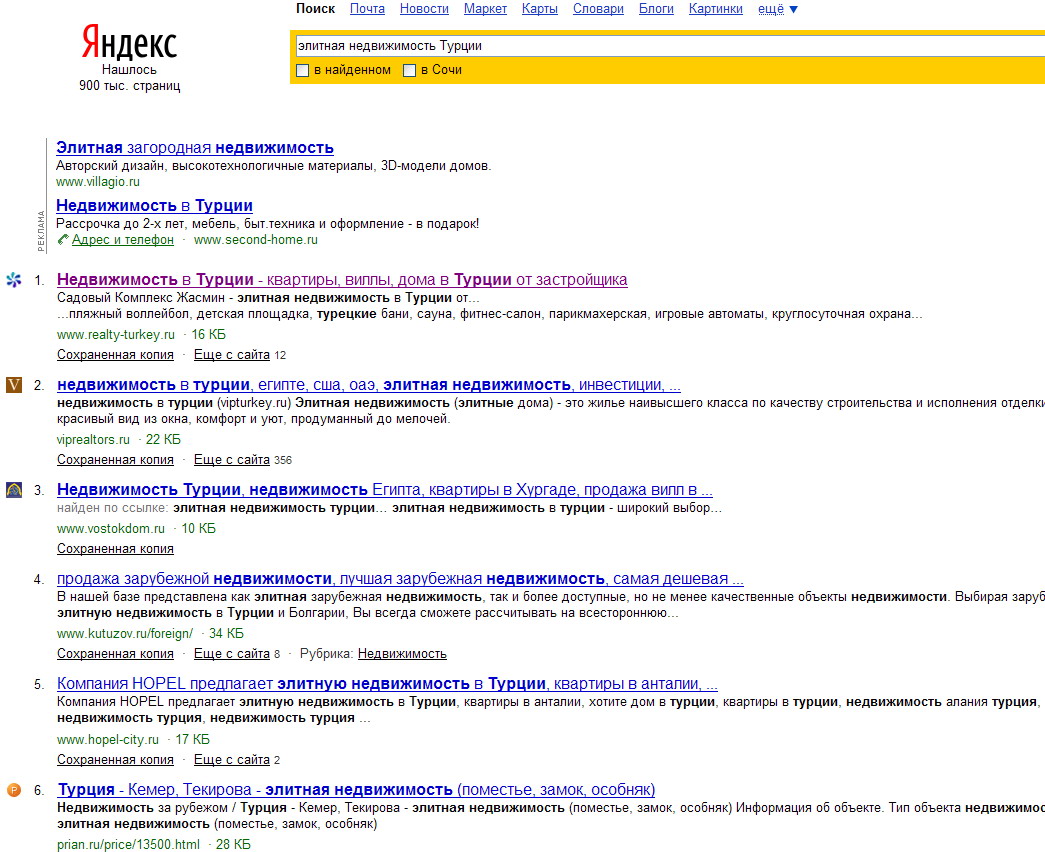Go to the Новости section
1045x852 pixels.
424,9
